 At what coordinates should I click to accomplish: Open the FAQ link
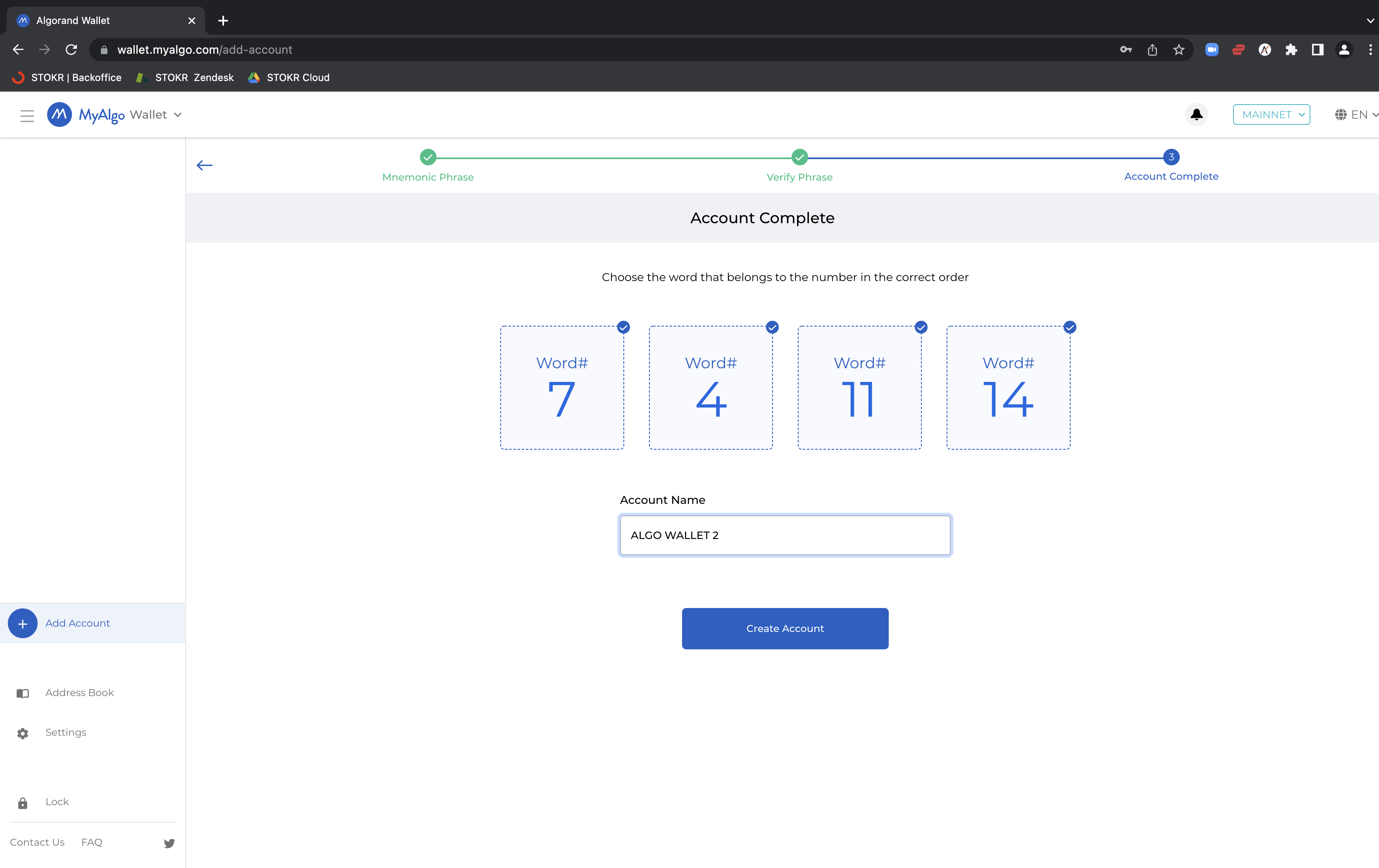[x=92, y=842]
